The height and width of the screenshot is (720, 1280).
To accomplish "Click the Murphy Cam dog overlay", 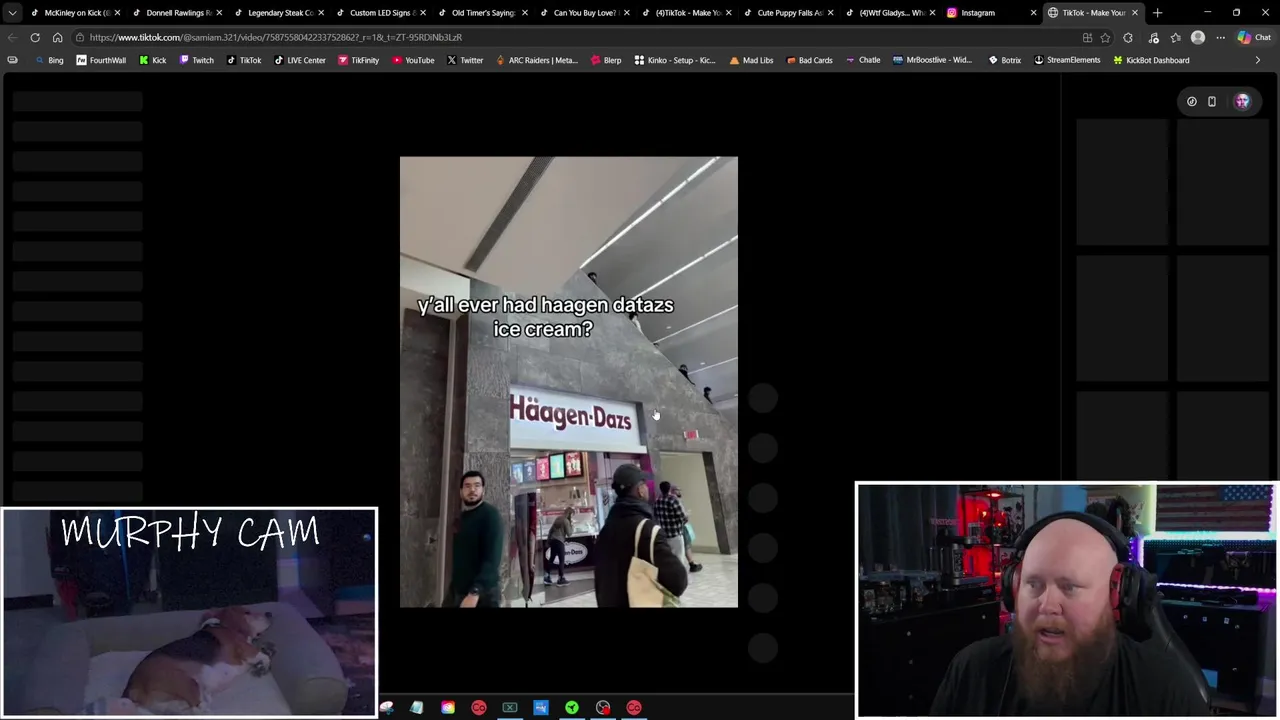I will coord(189,612).
